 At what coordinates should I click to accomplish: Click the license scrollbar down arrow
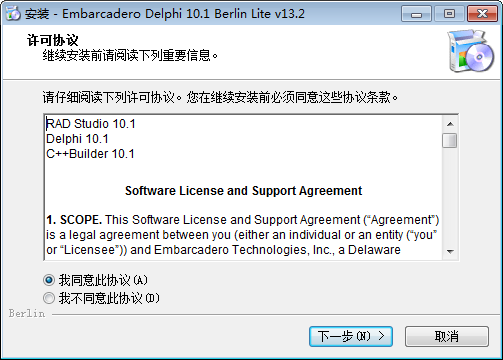click(450, 252)
